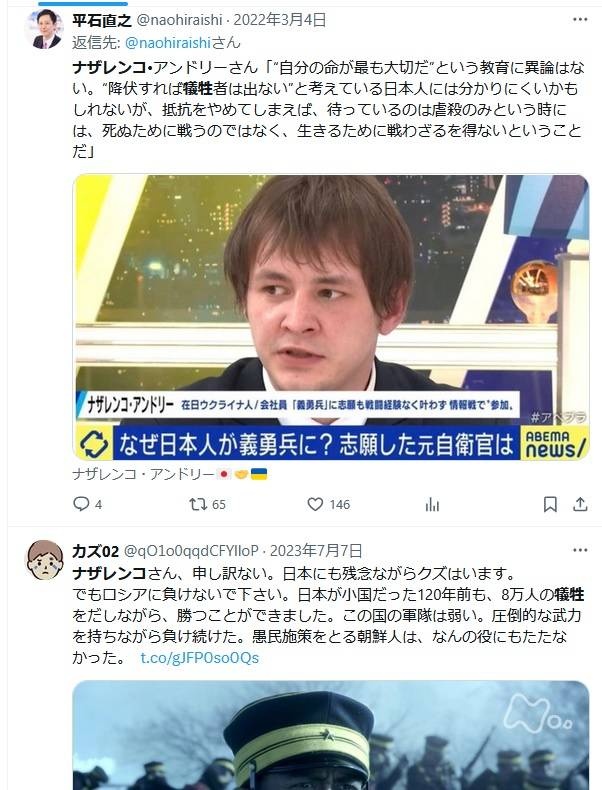Screen dimensions: 602x790
Task: Bookmark the 平石直之 tweet
Action: 550,504
